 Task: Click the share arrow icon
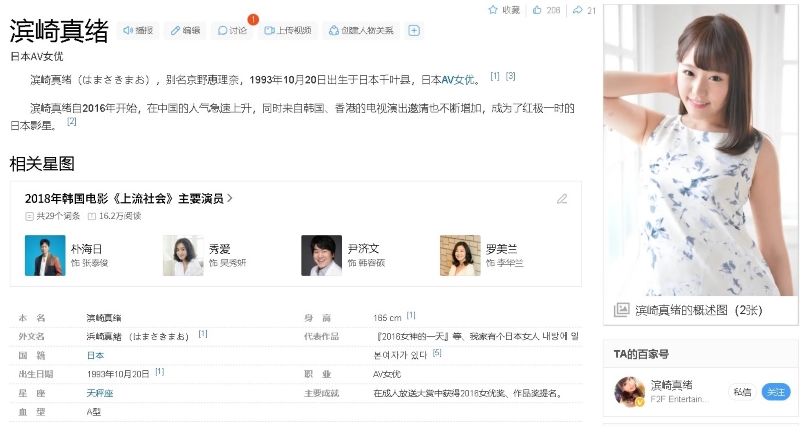[577, 10]
